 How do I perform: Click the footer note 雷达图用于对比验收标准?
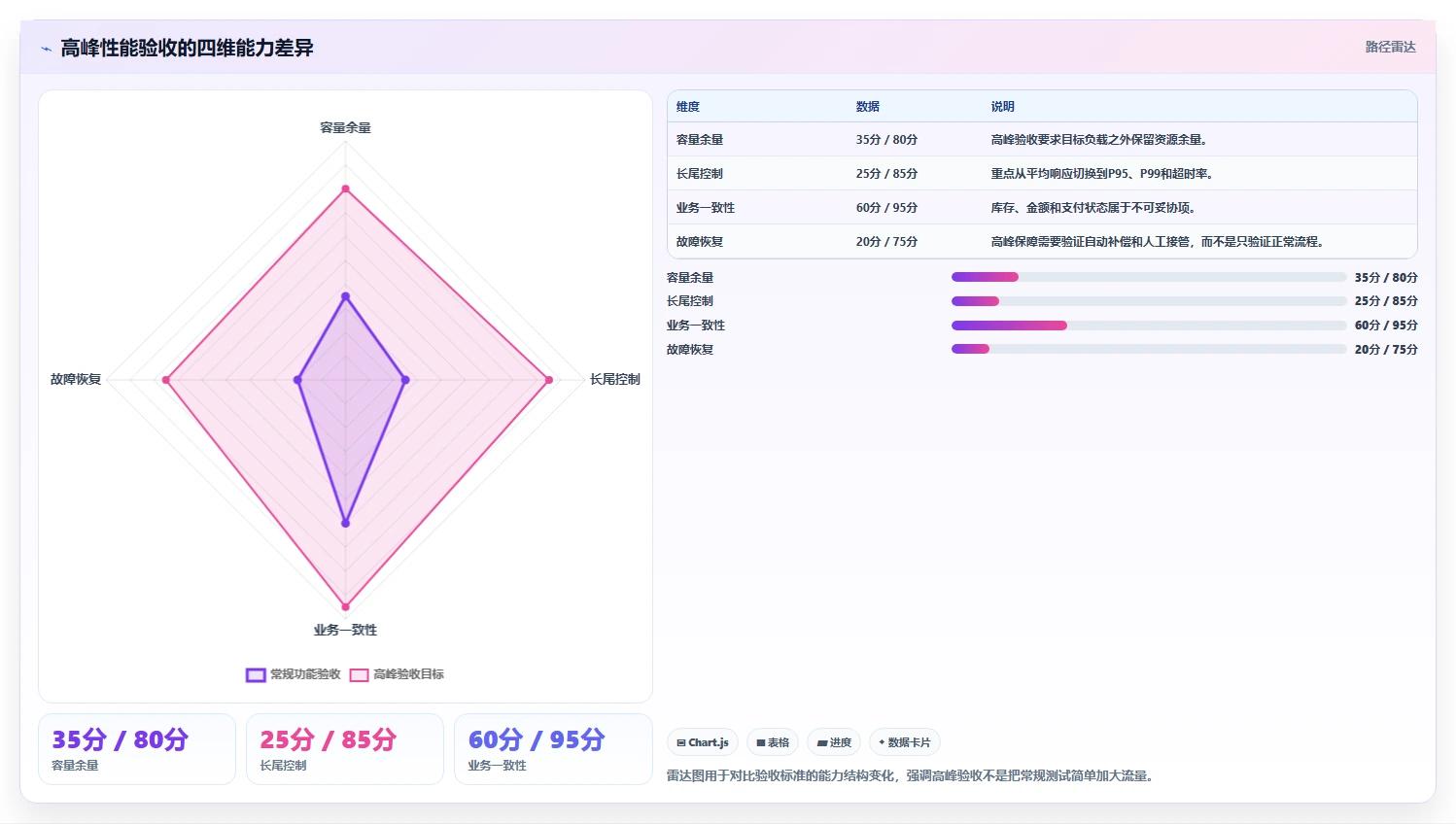click(x=912, y=776)
